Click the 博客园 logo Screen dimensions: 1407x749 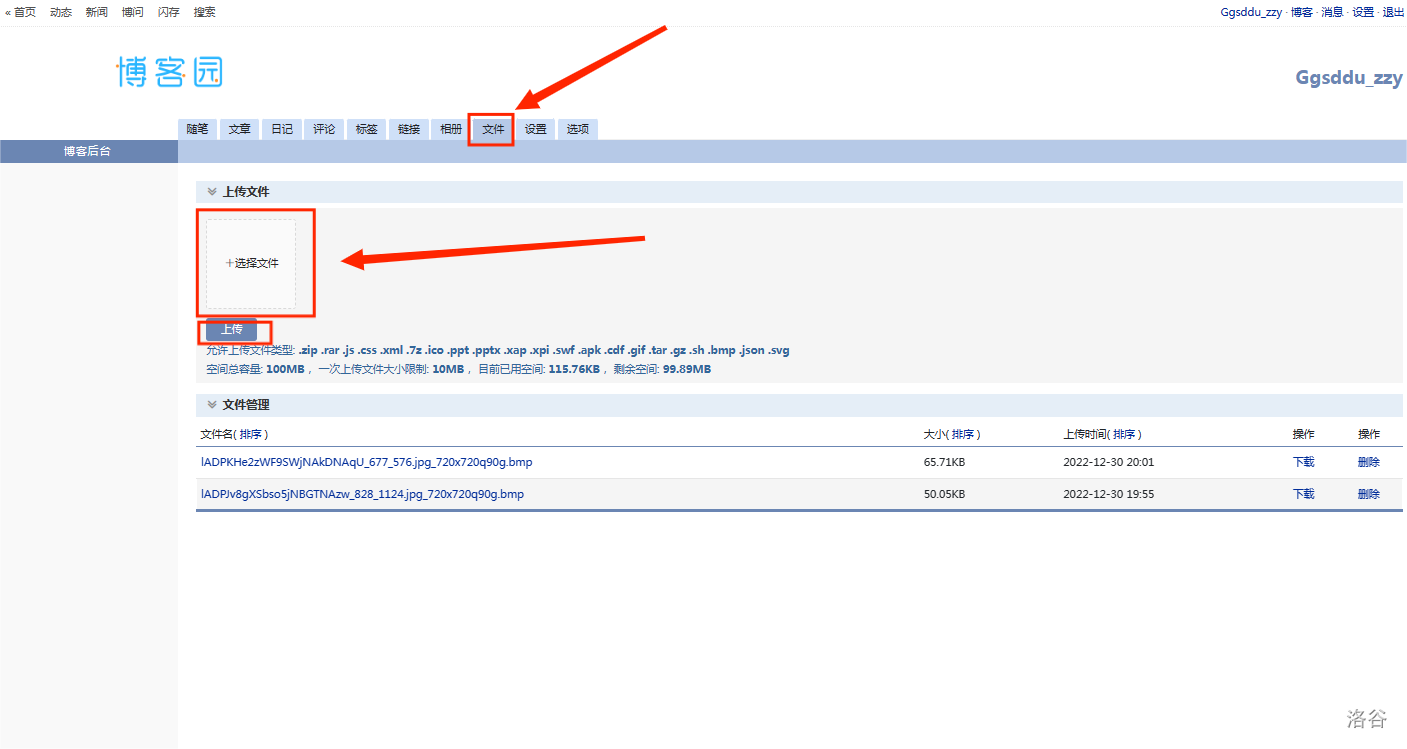click(x=169, y=72)
